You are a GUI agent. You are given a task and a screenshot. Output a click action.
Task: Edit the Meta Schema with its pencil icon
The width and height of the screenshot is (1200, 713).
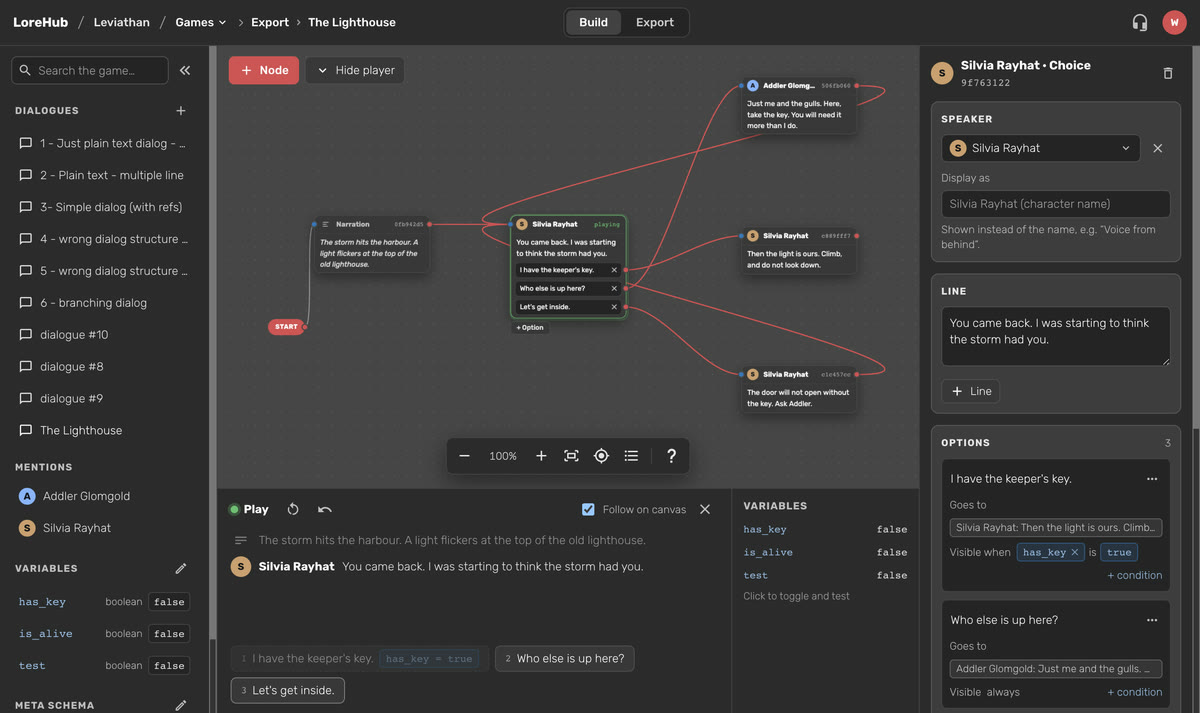pyautogui.click(x=181, y=705)
